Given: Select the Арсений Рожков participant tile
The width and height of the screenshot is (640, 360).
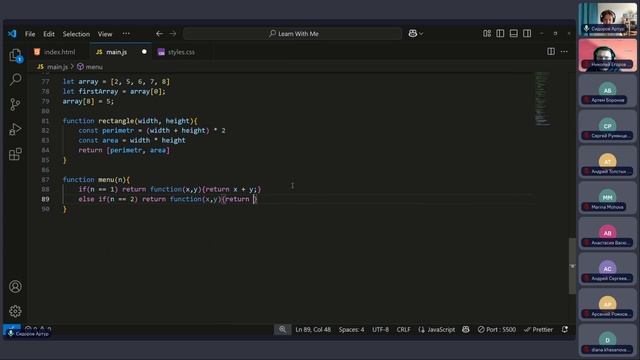Looking at the screenshot, I should [x=607, y=305].
